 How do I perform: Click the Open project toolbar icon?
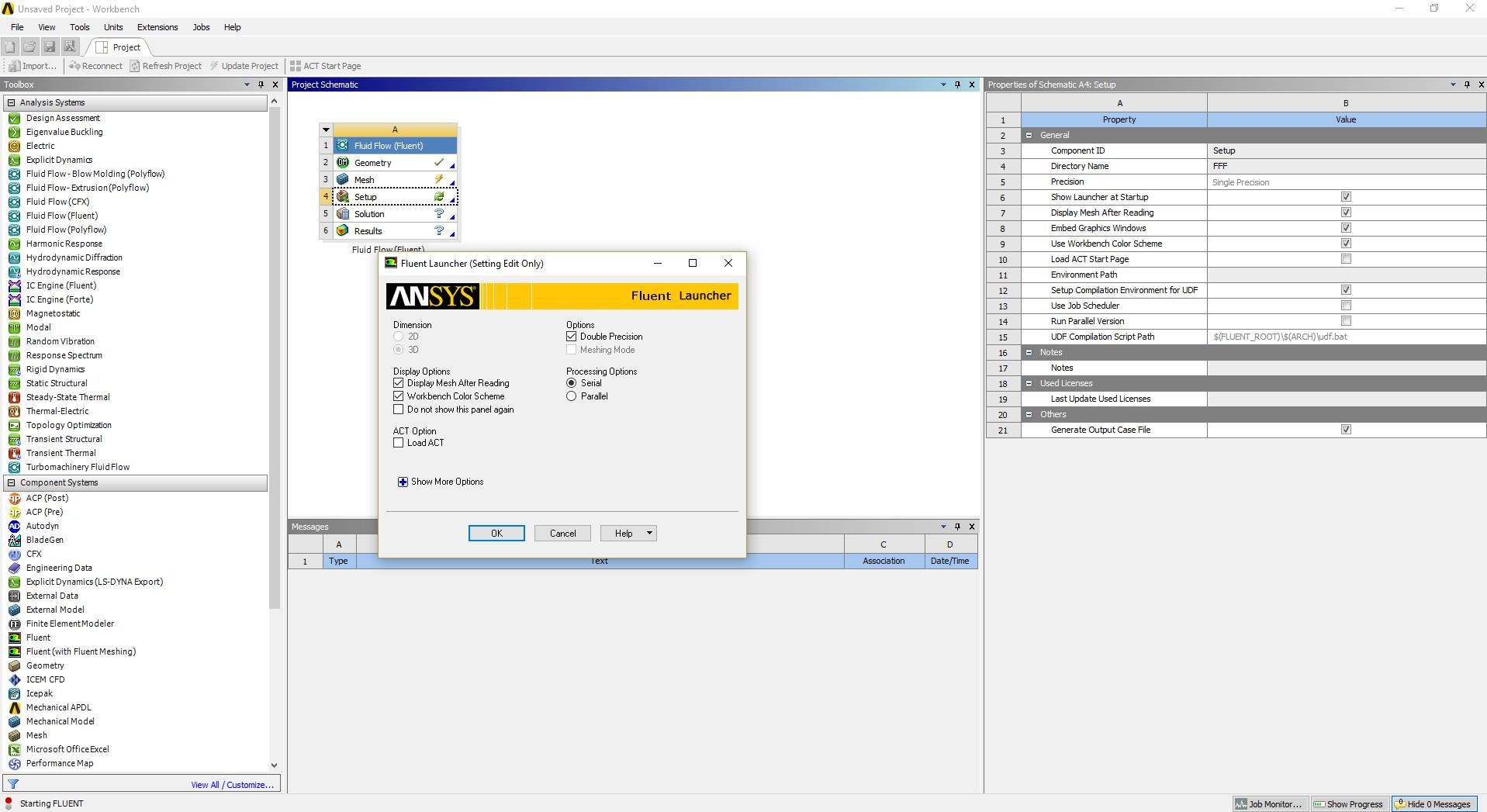click(29, 47)
